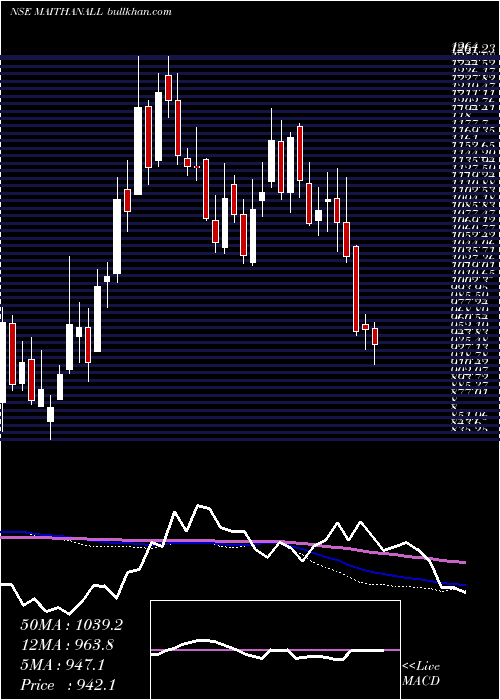Click the Price : 942.1 value
The image size is (500, 700).
click(x=69, y=685)
